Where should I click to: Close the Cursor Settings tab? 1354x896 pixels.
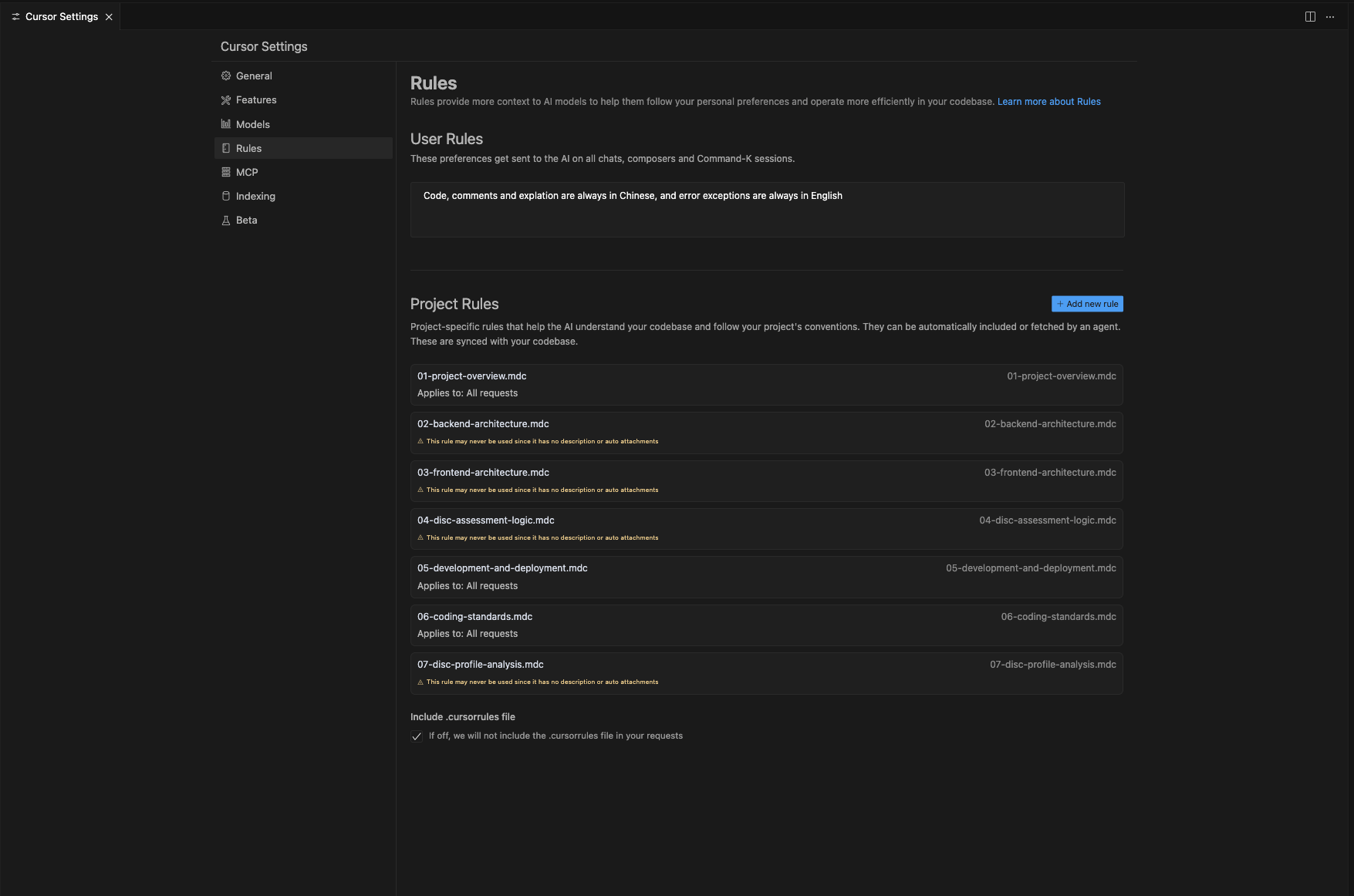pyautogui.click(x=109, y=17)
